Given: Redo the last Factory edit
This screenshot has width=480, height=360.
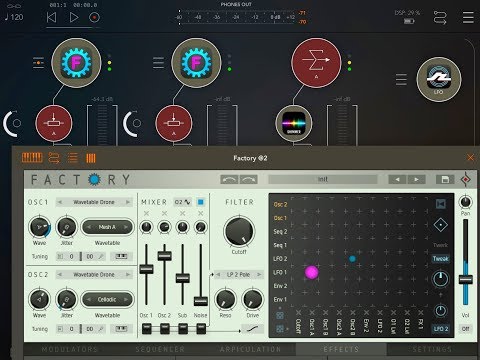Looking at the screenshot, I should coord(249,180).
